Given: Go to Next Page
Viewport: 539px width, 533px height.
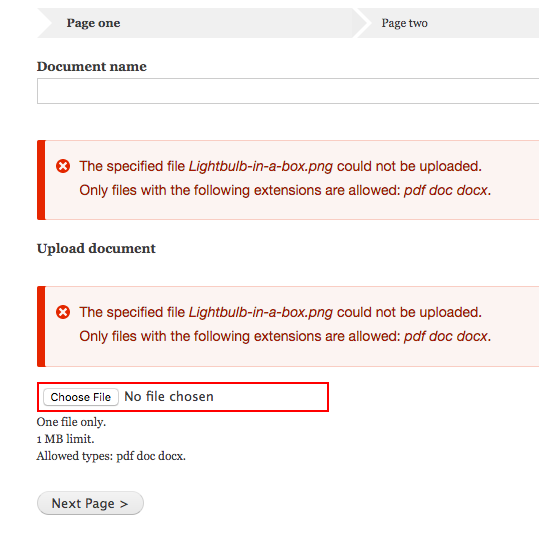Looking at the screenshot, I should [x=90, y=503].
